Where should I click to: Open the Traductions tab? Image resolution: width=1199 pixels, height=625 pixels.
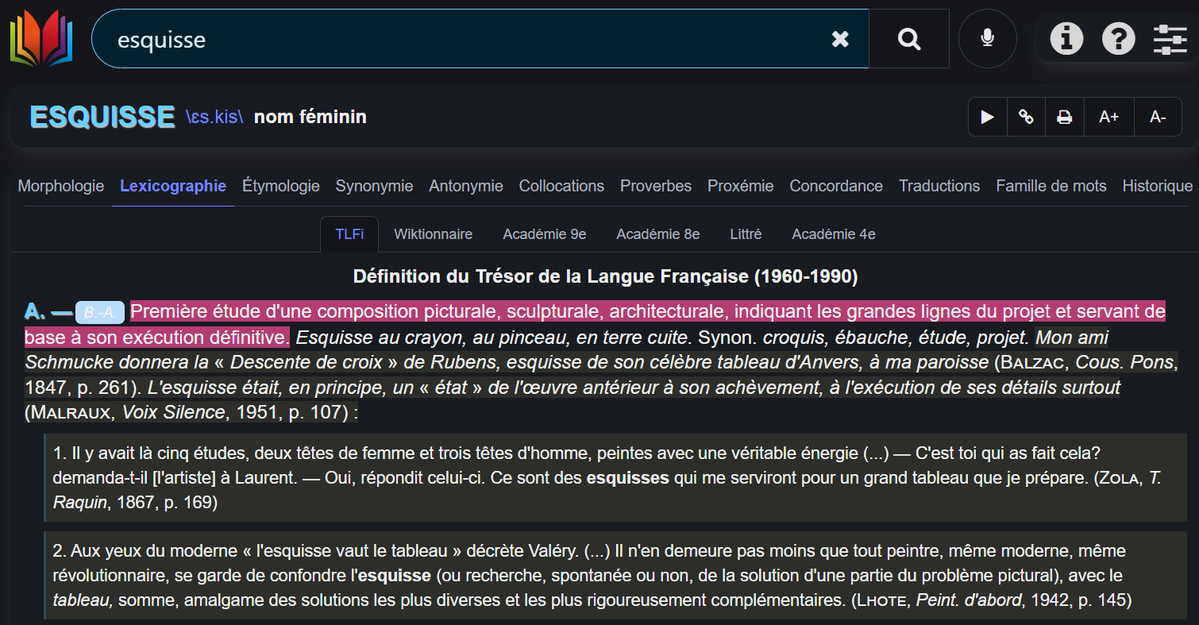[939, 186]
